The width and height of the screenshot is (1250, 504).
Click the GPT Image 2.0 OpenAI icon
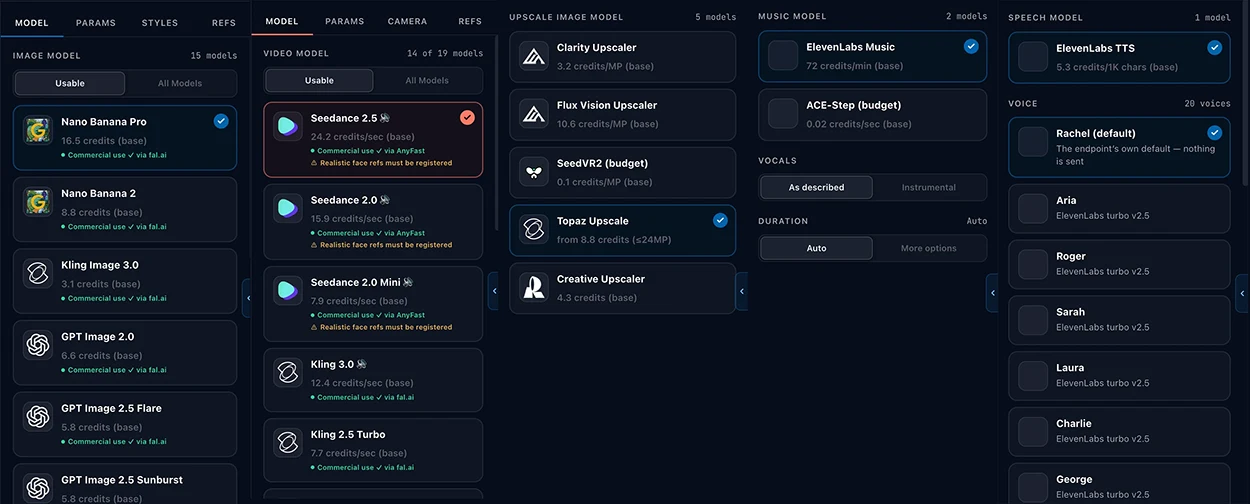tap(38, 346)
